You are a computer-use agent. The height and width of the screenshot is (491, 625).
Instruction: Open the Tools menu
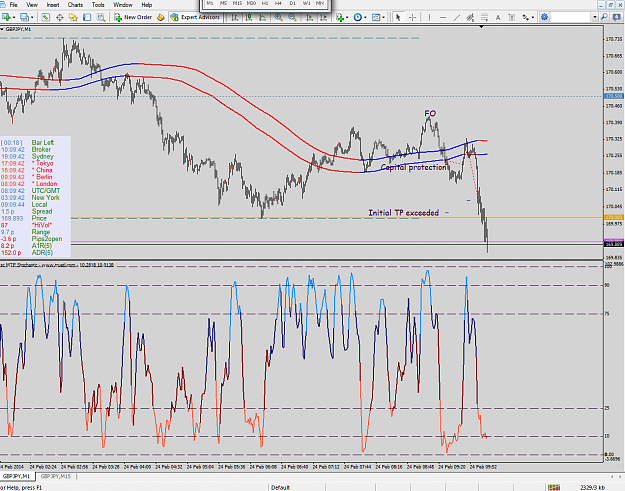click(98, 5)
